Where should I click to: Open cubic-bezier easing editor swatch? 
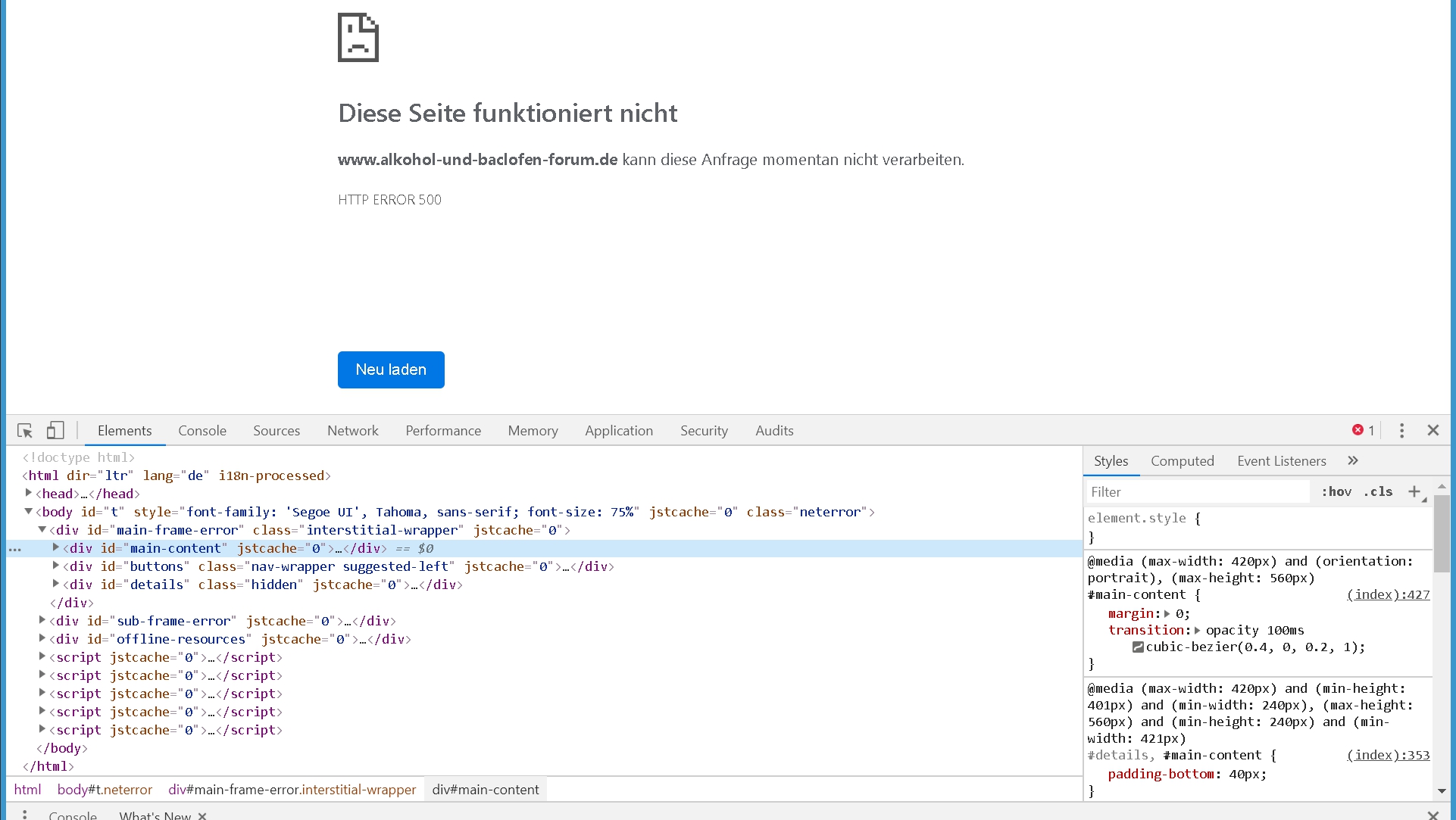click(x=1138, y=647)
